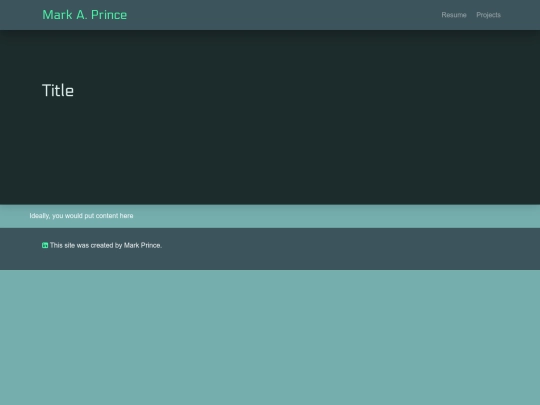Open the Resume nav link
This screenshot has width=540, height=405.
point(454,15)
